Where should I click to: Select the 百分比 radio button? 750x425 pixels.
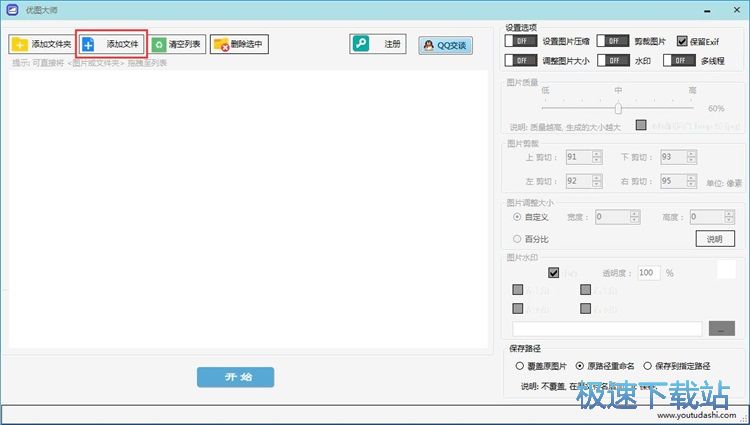[x=517, y=239]
